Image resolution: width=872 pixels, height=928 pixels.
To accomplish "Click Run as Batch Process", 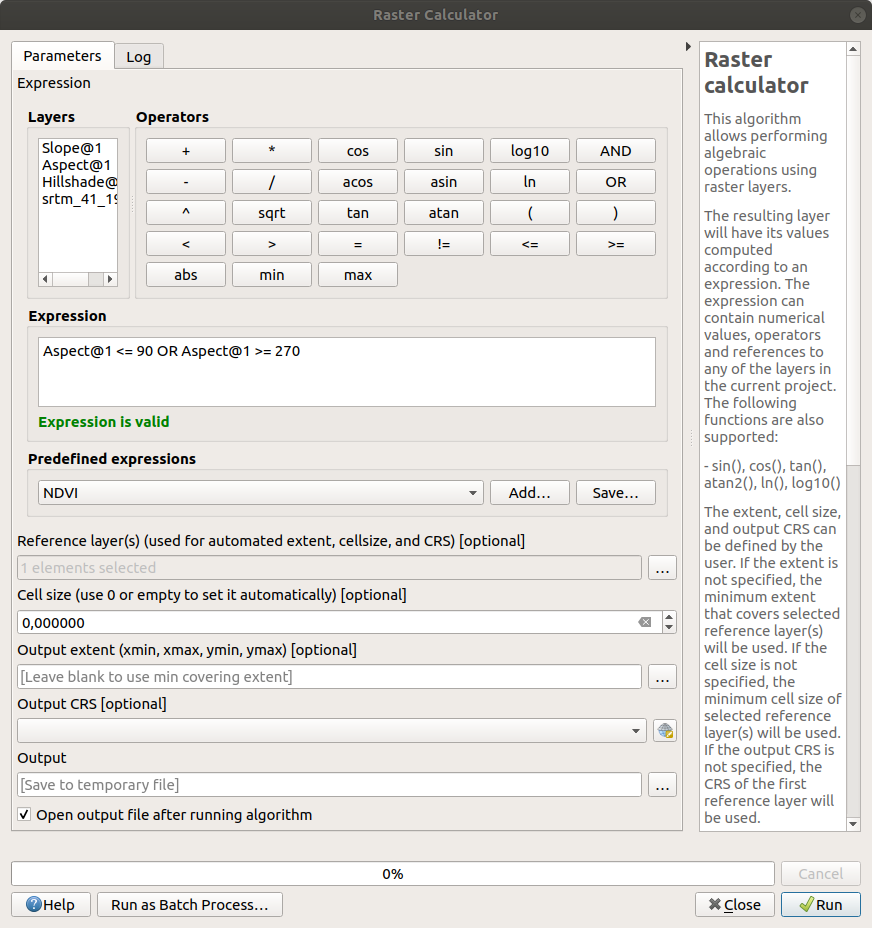I will point(189,904).
